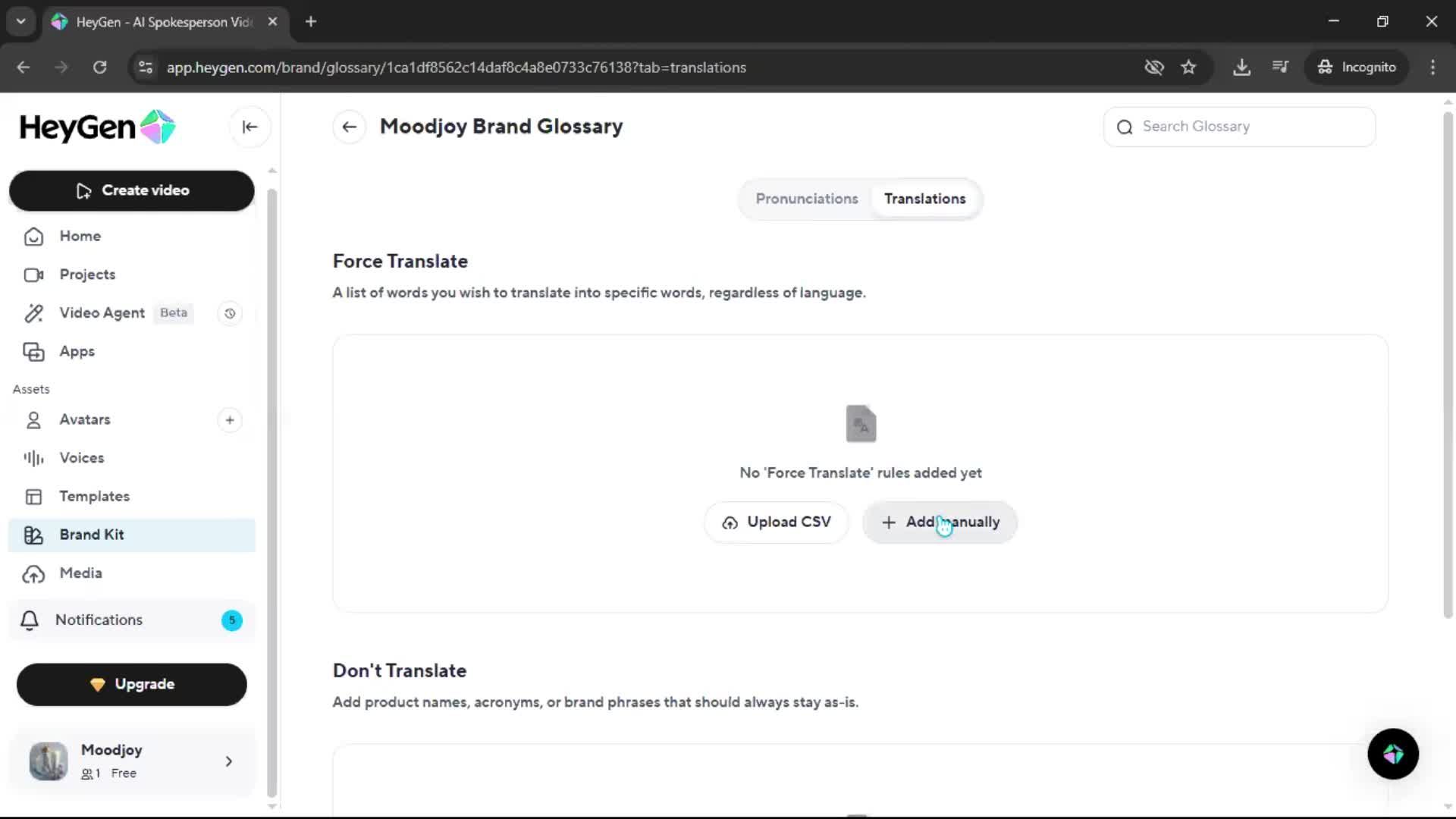Open the browser downloads icon
The height and width of the screenshot is (819, 1456).
click(x=1241, y=67)
